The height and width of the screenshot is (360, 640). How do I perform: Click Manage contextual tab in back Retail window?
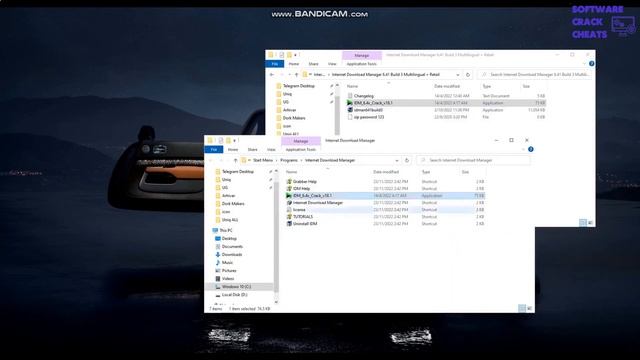click(362, 55)
